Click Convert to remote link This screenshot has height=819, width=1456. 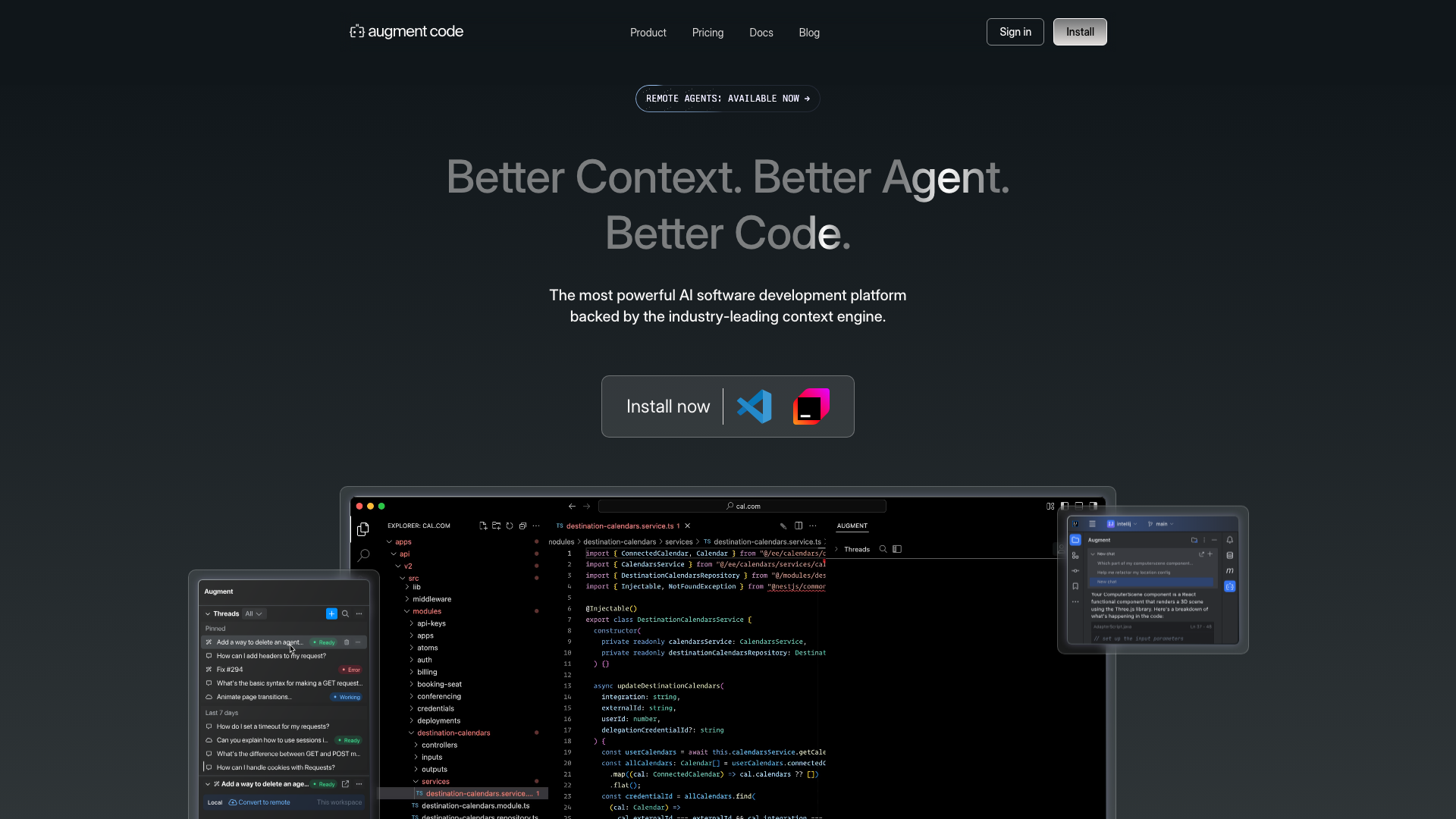(259, 802)
